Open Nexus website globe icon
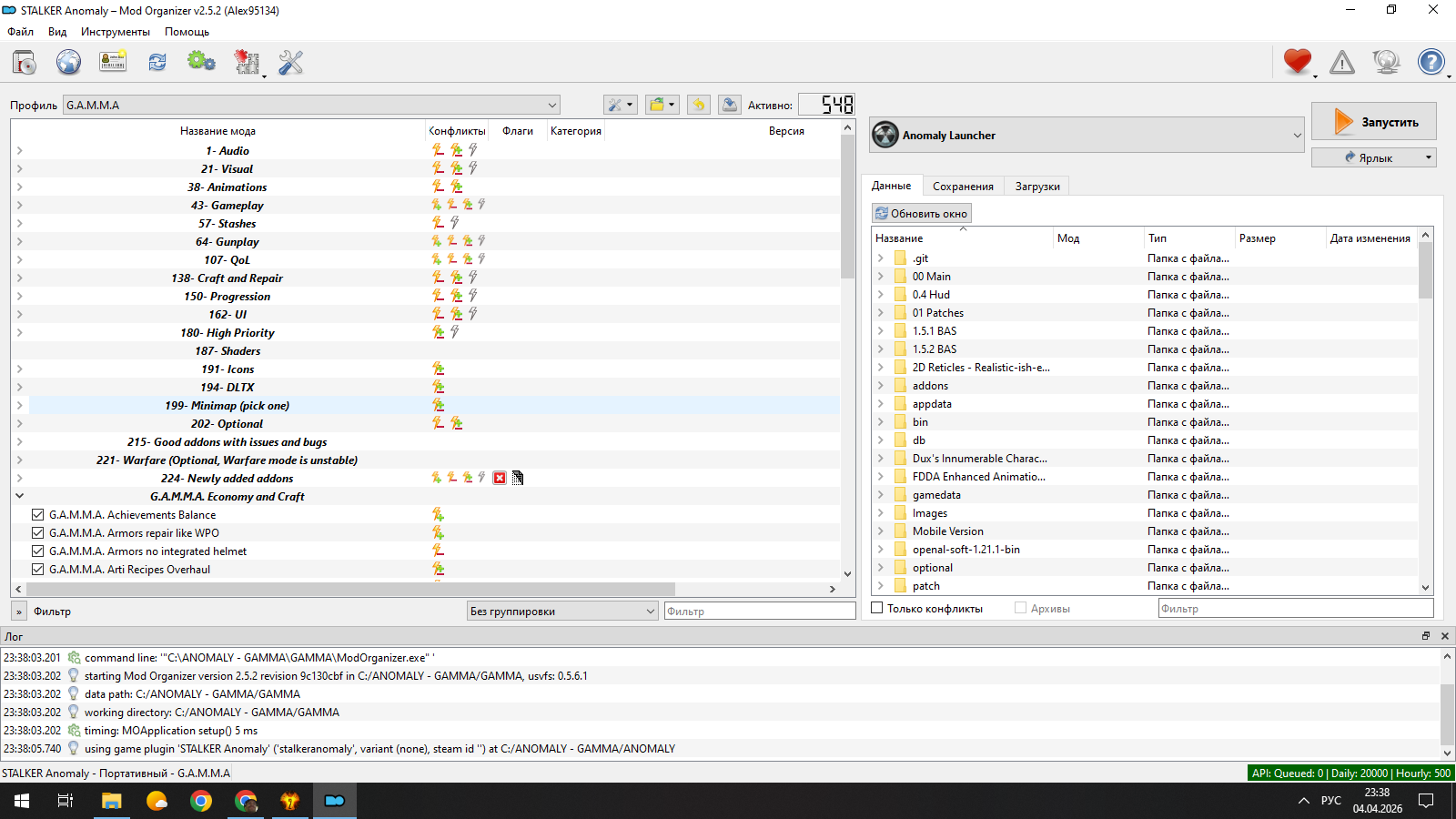1456x819 pixels. tap(68, 62)
